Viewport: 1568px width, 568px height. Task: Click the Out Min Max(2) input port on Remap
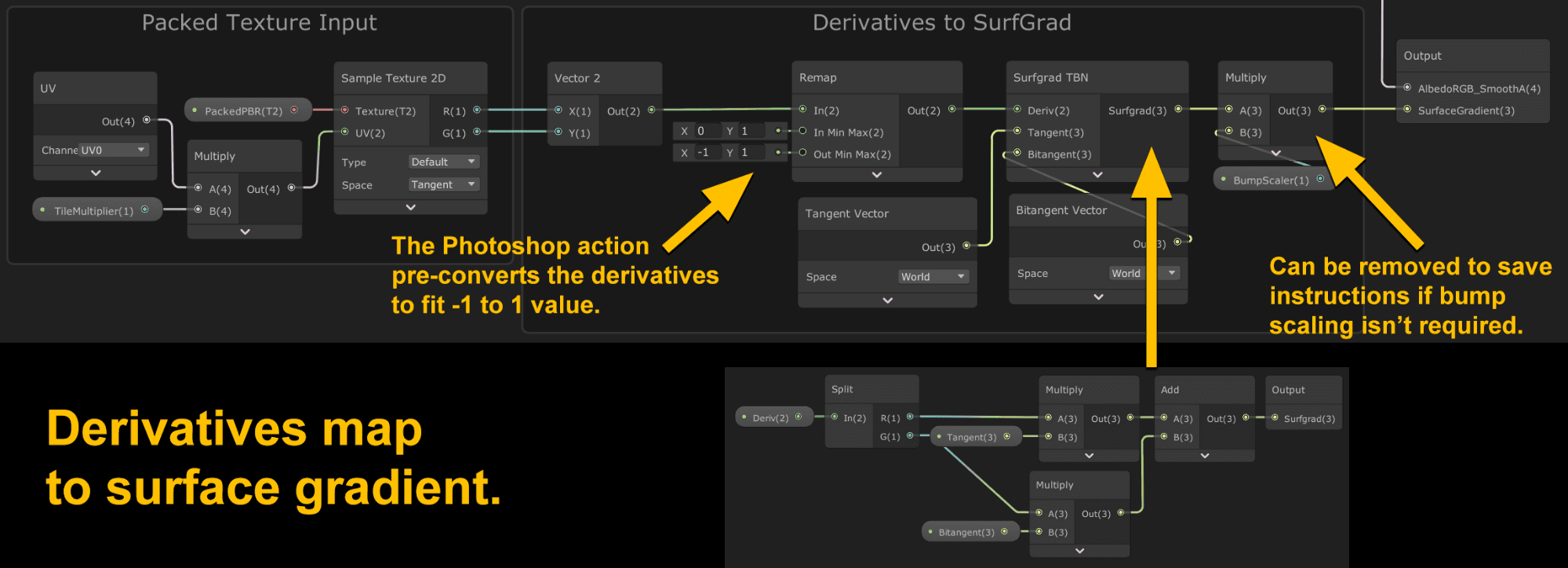(x=802, y=153)
